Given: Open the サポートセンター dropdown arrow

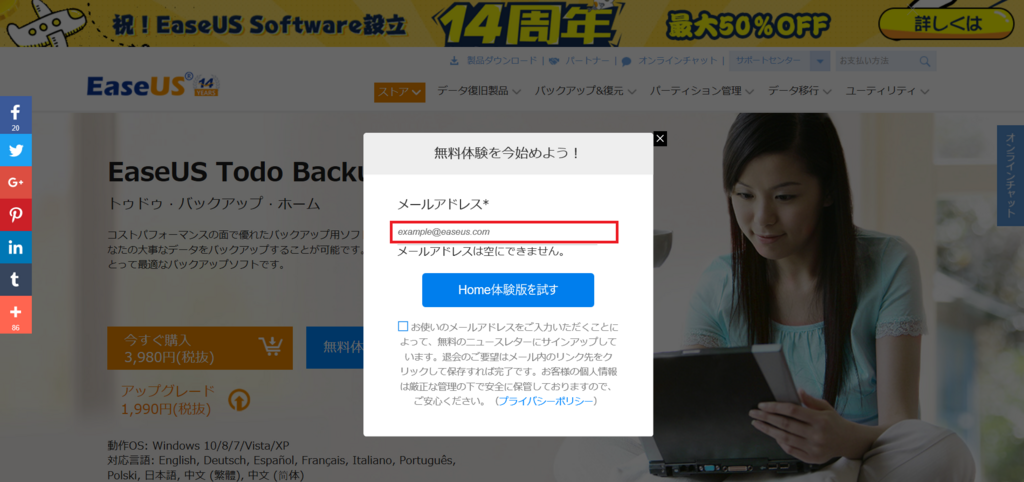Looking at the screenshot, I should (820, 61).
